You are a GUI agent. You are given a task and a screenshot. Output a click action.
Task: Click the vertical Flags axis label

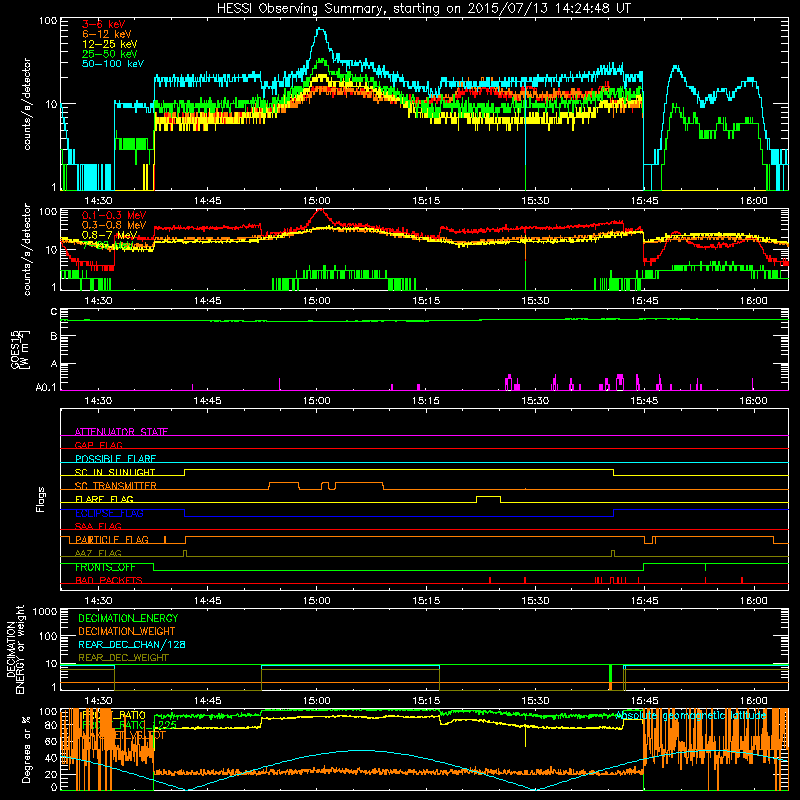pos(41,499)
